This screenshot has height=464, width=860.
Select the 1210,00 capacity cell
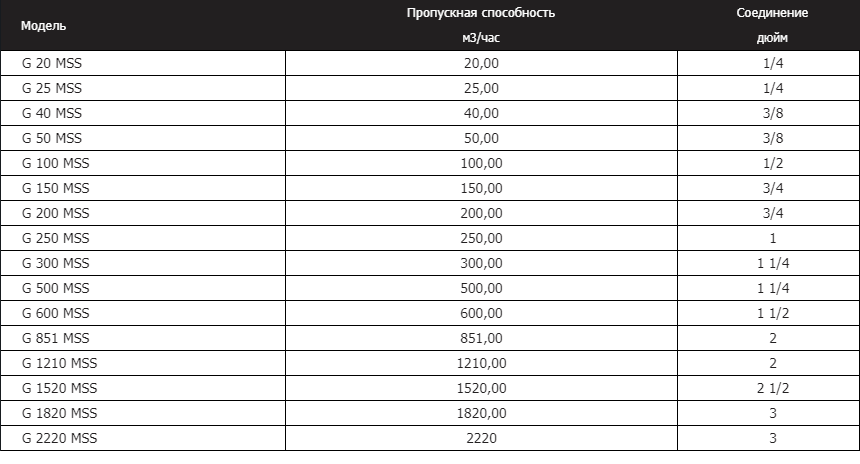[481, 363]
